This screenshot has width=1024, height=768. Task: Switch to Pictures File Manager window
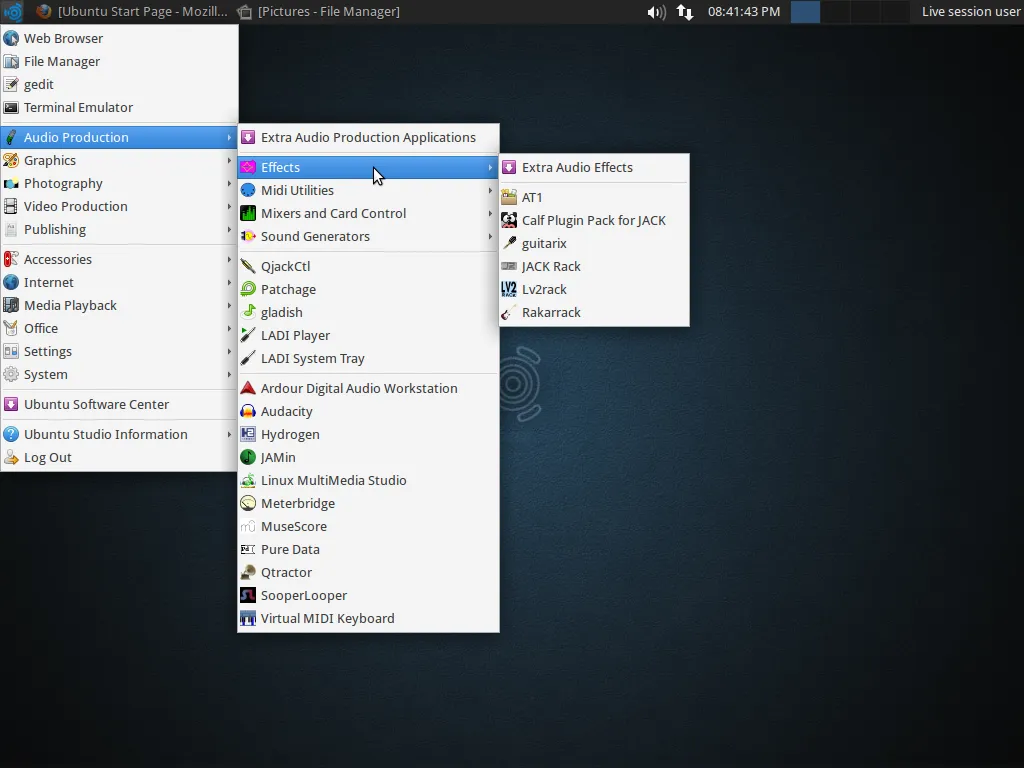[319, 11]
